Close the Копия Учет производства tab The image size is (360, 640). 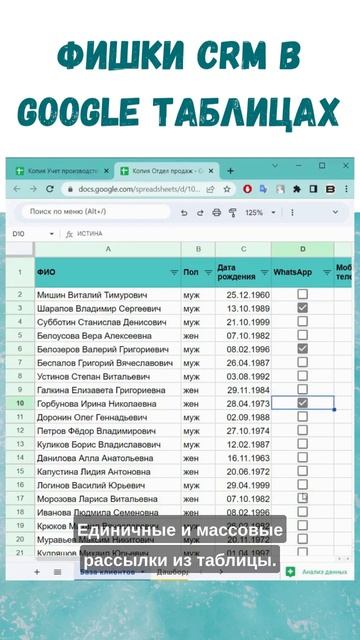106,171
